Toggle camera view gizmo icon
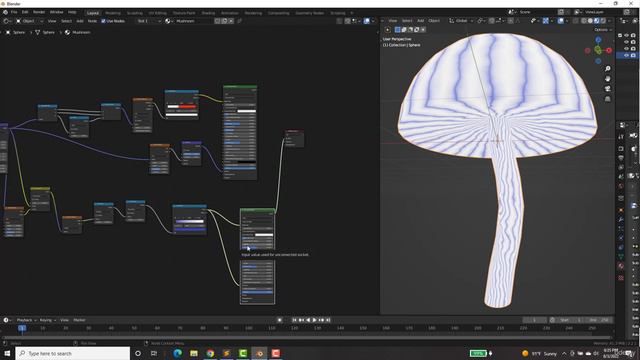This screenshot has width=640, height=360. pyautogui.click(x=608, y=89)
